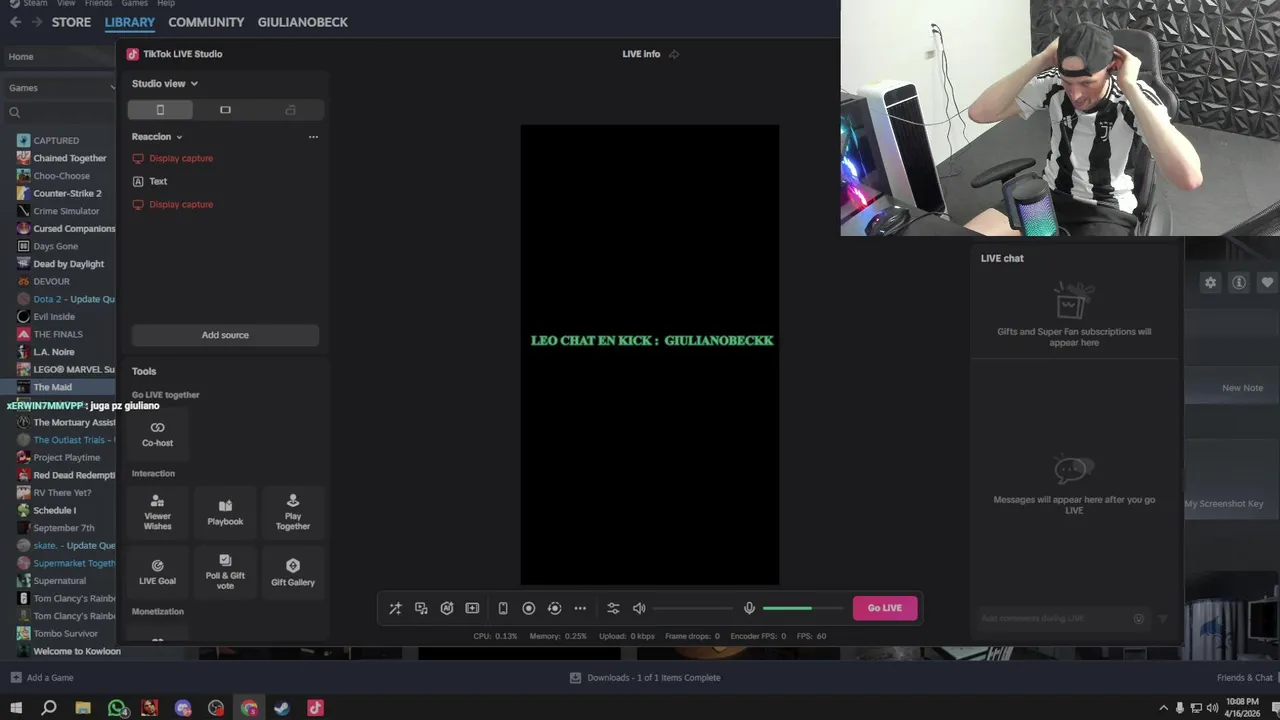1280x720 pixels.
Task: Open more options ellipsis in stream toolbar
Action: coord(580,608)
